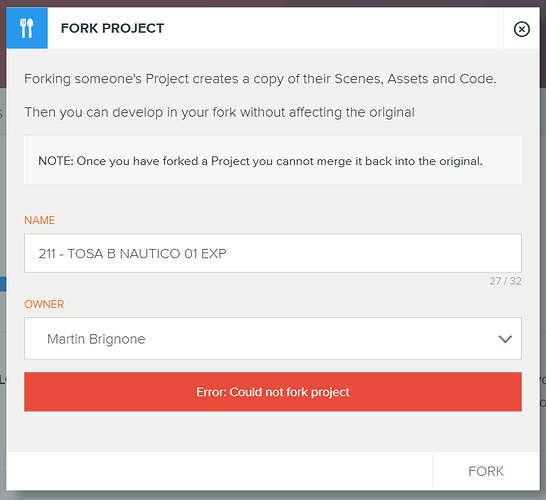Viewport: 546px width, 500px height.
Task: Expand the owner list chevron arrow
Action: pyautogui.click(x=505, y=339)
